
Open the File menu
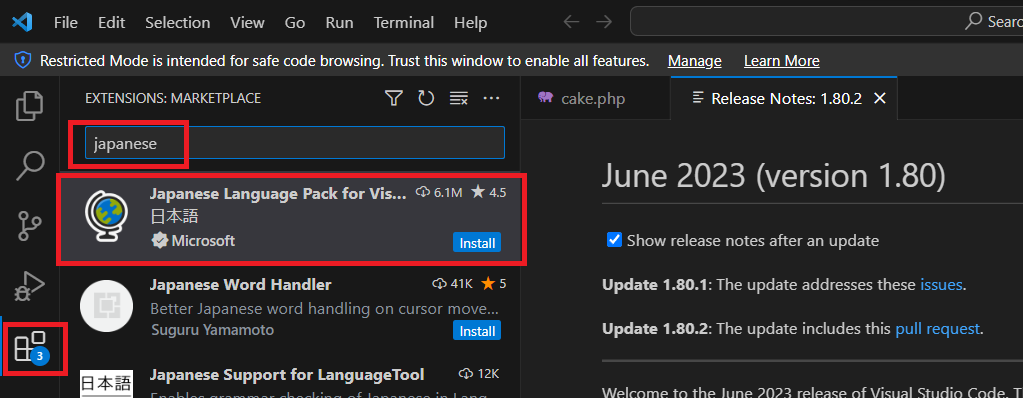(x=66, y=23)
